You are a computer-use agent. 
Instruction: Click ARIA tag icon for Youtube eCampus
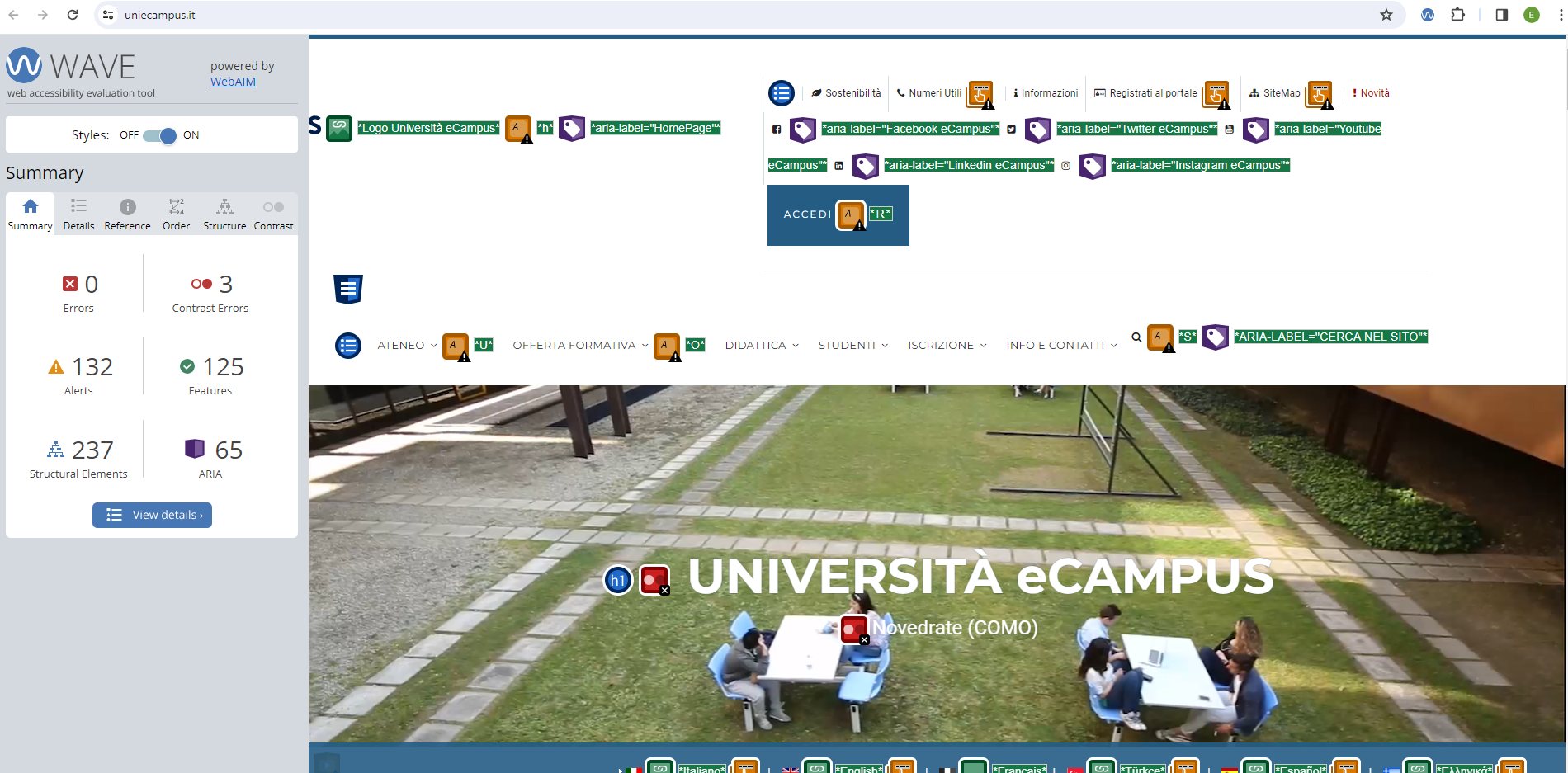click(1256, 130)
